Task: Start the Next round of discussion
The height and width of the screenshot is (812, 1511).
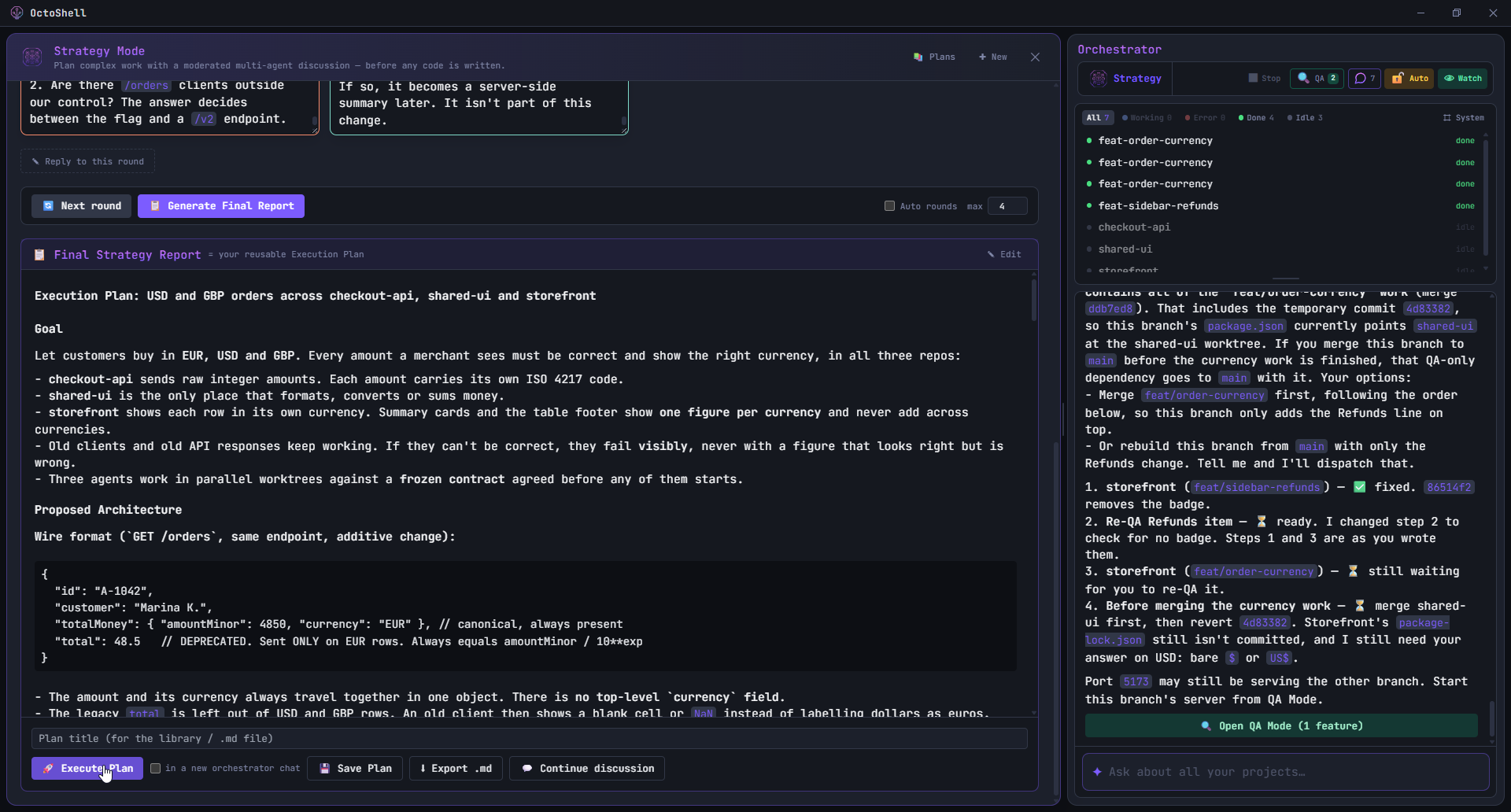Action: pos(82,206)
